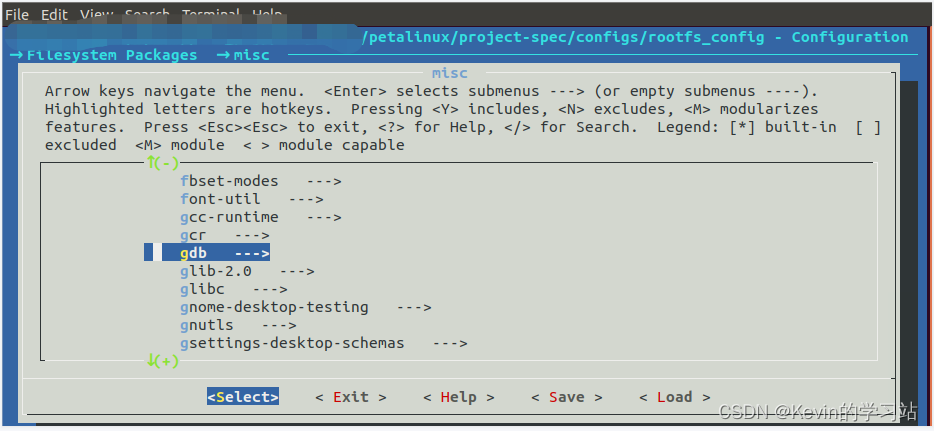The height and width of the screenshot is (431, 934).
Task: Open the gnome-desktop-testing submenu
Action: coord(306,308)
